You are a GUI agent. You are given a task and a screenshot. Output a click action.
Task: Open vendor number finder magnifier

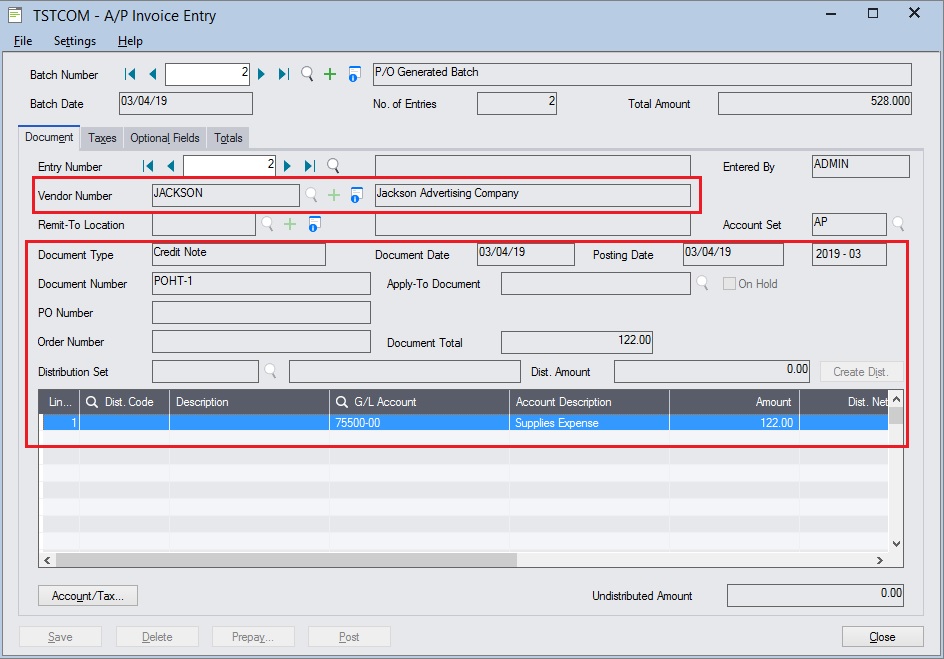pos(311,194)
